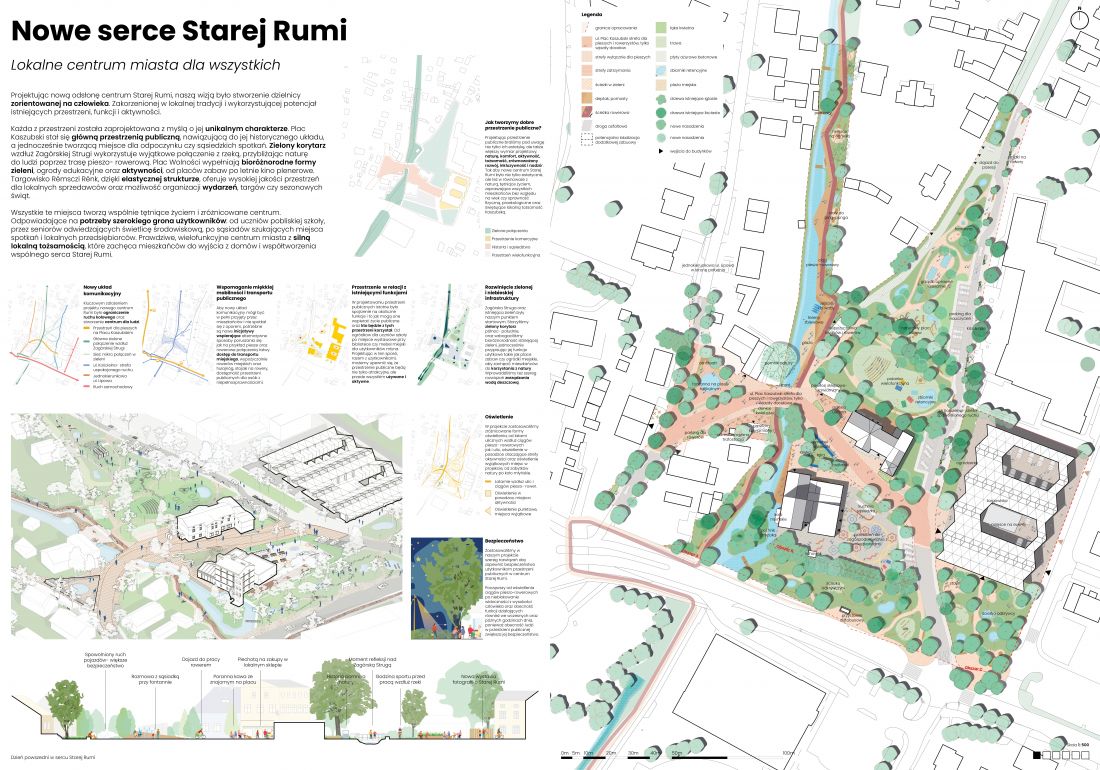
Task: Open the yellow existing-functions diagram
Action: click(x=314, y=335)
